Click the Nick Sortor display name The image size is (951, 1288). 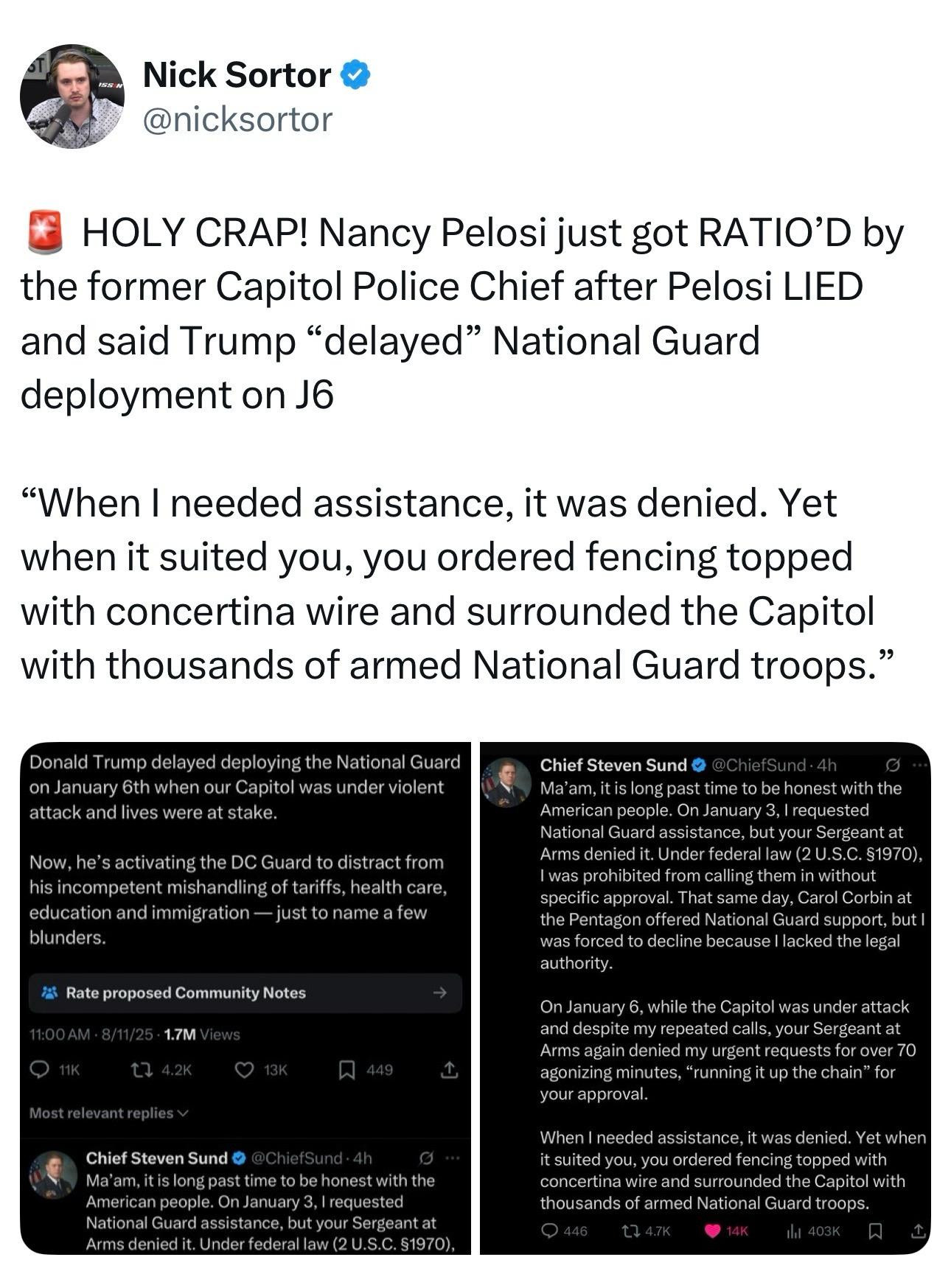[237, 75]
